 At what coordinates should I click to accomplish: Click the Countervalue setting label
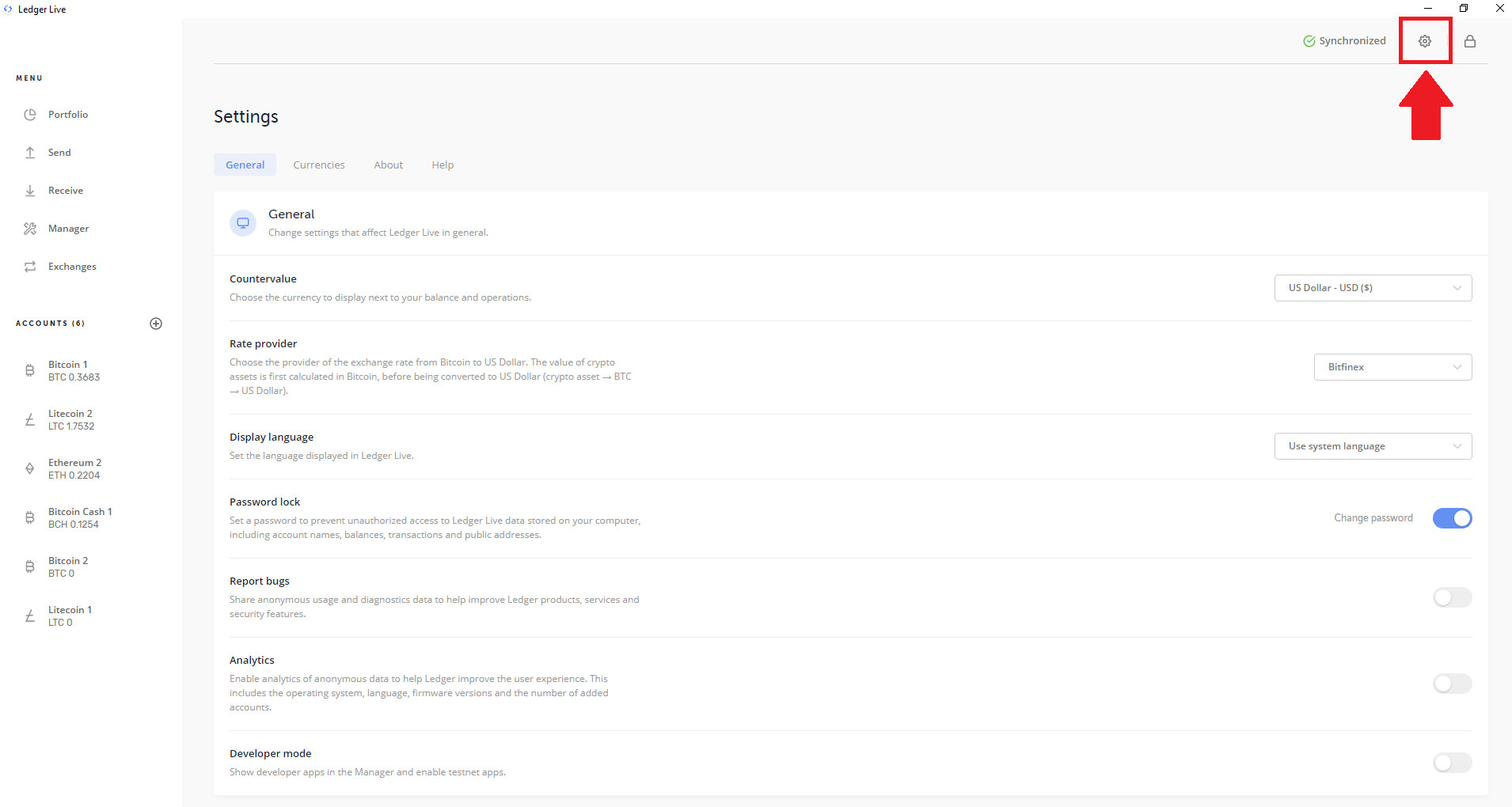(263, 278)
